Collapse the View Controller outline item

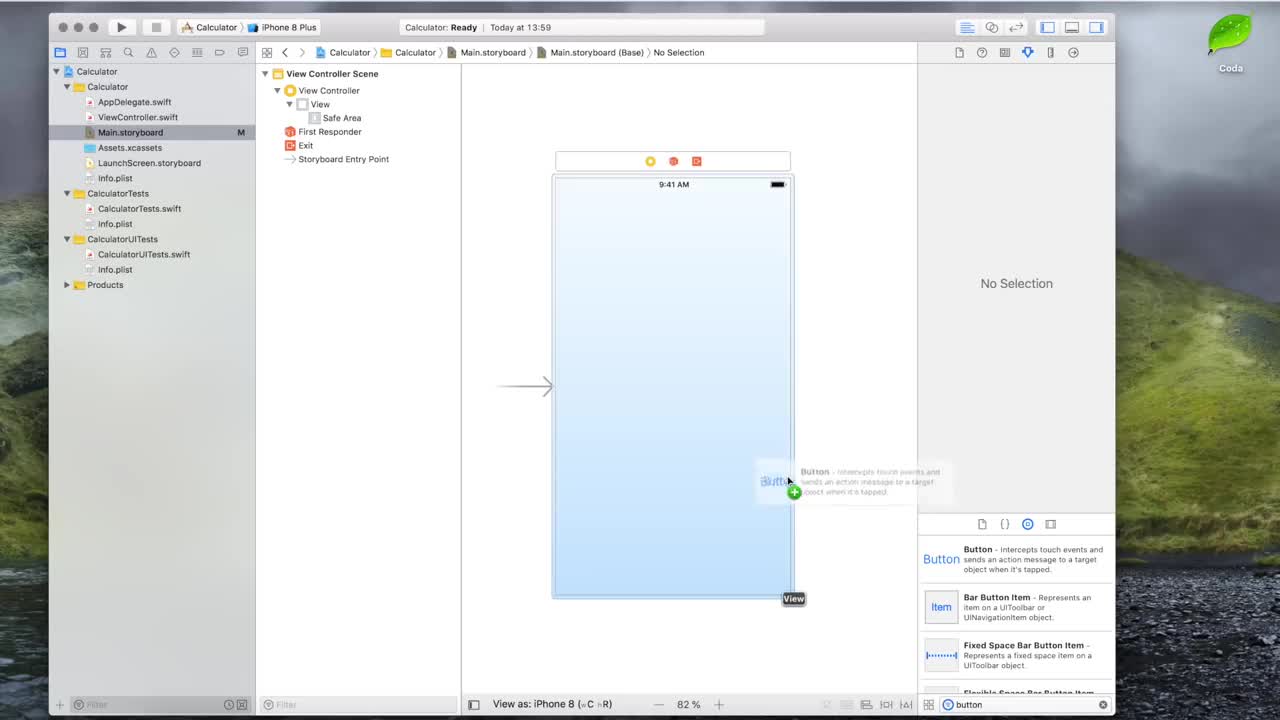278,91
